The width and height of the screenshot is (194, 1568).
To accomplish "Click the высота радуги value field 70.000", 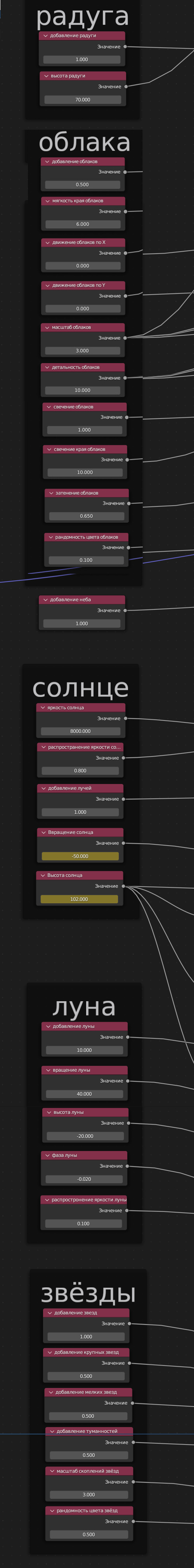I will tap(82, 100).
